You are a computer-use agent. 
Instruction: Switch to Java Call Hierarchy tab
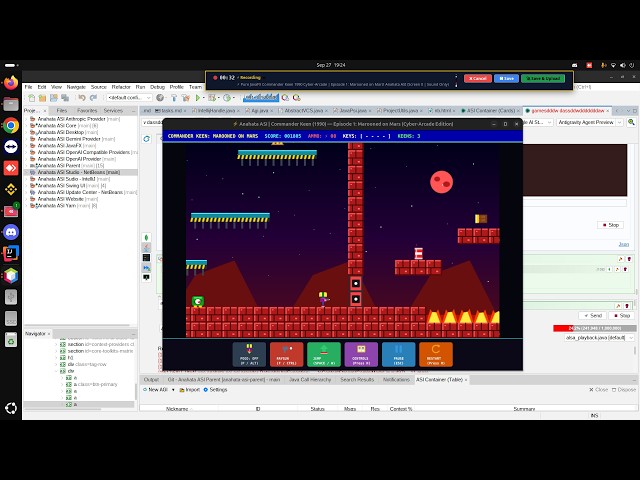click(310, 380)
